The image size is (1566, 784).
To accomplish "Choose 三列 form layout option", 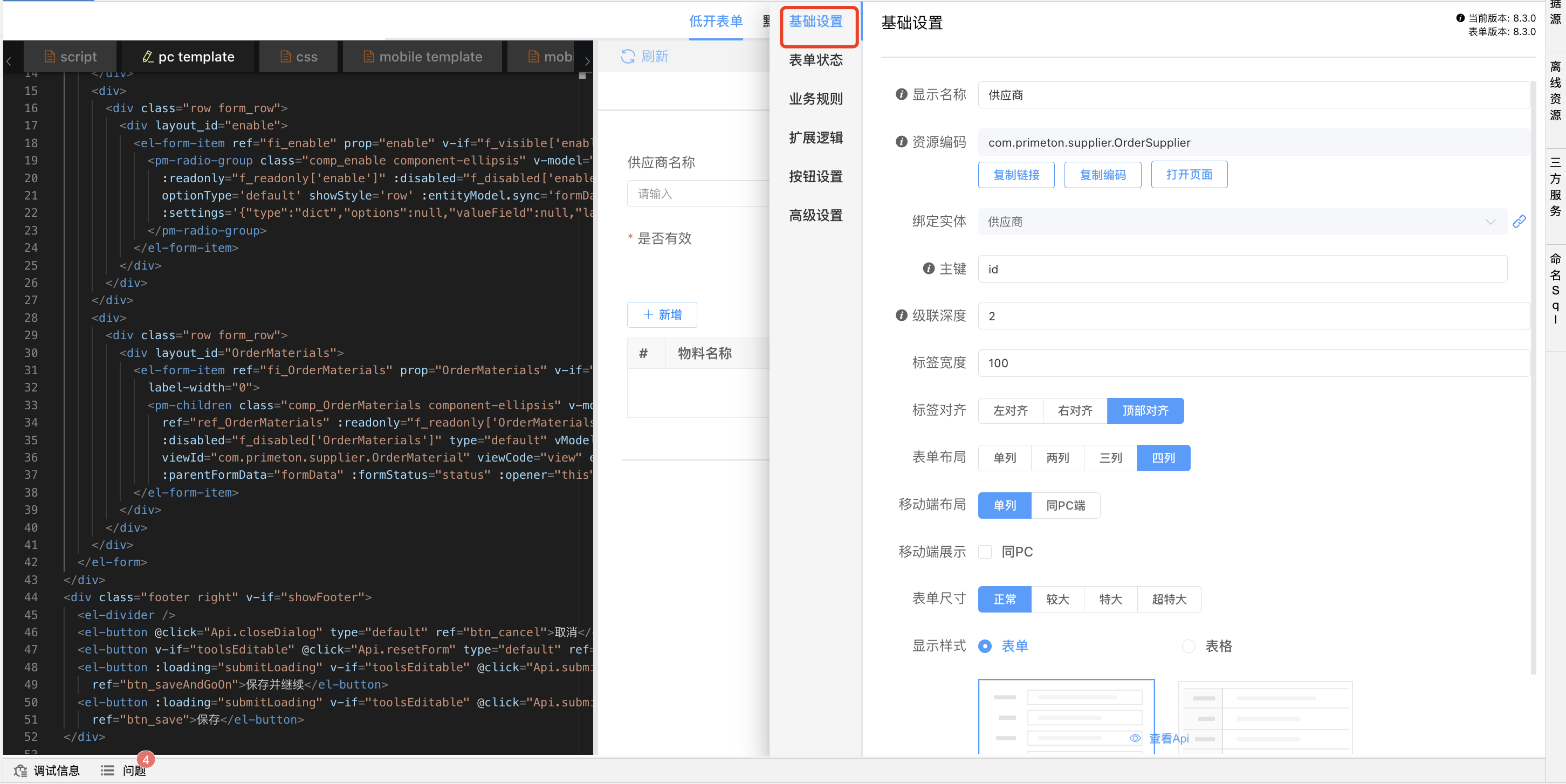I will (x=1110, y=458).
